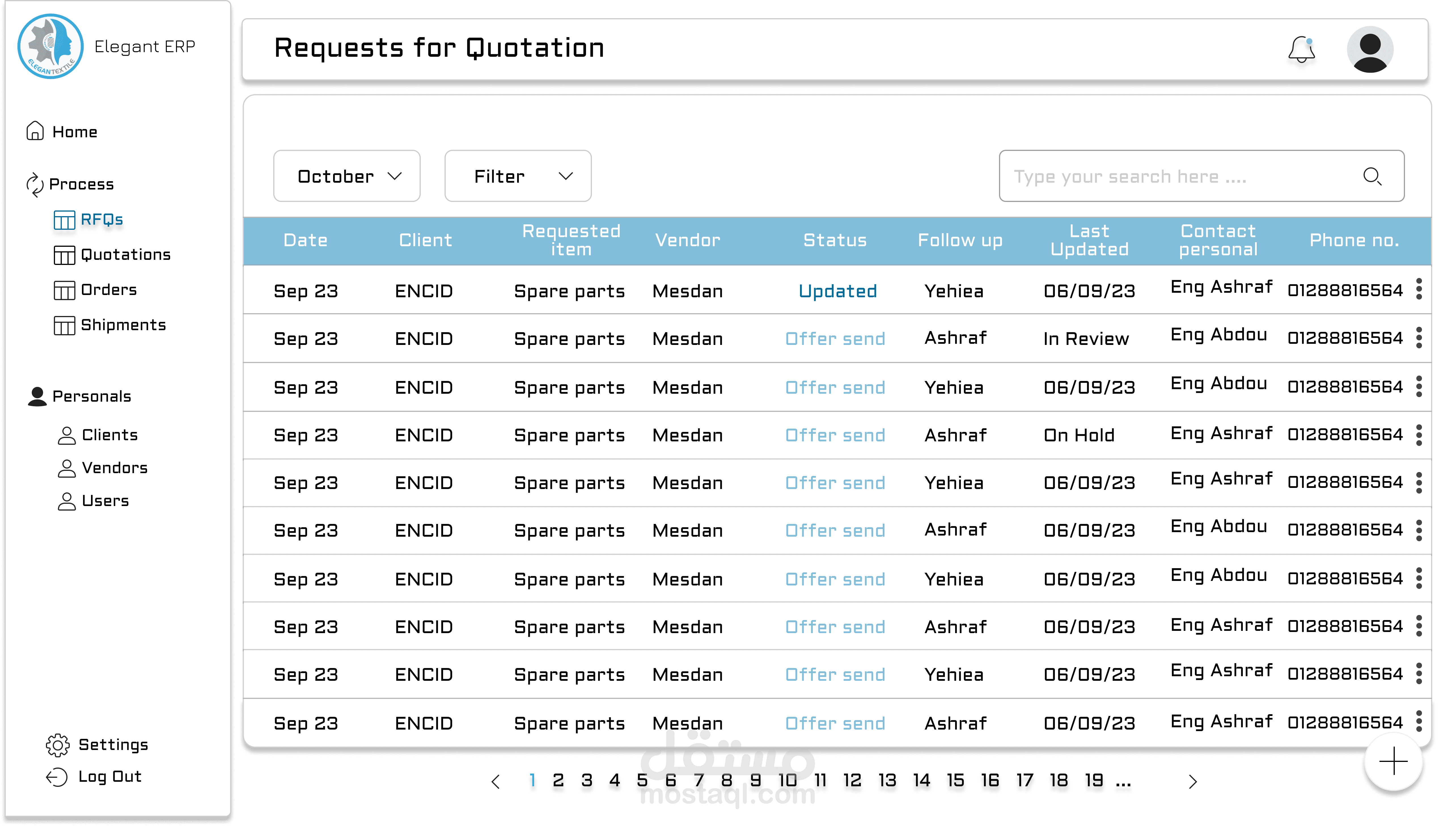This screenshot has height=826, width=1456.
Task: Click the notification bell icon
Action: (x=1301, y=49)
